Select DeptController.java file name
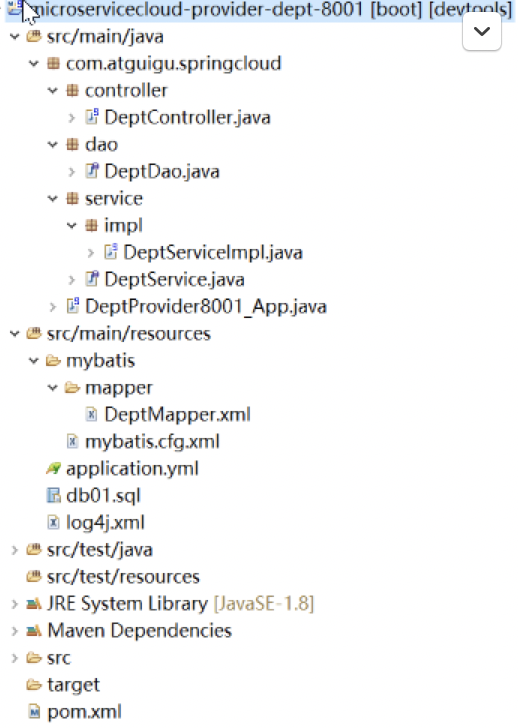 pyautogui.click(x=188, y=117)
